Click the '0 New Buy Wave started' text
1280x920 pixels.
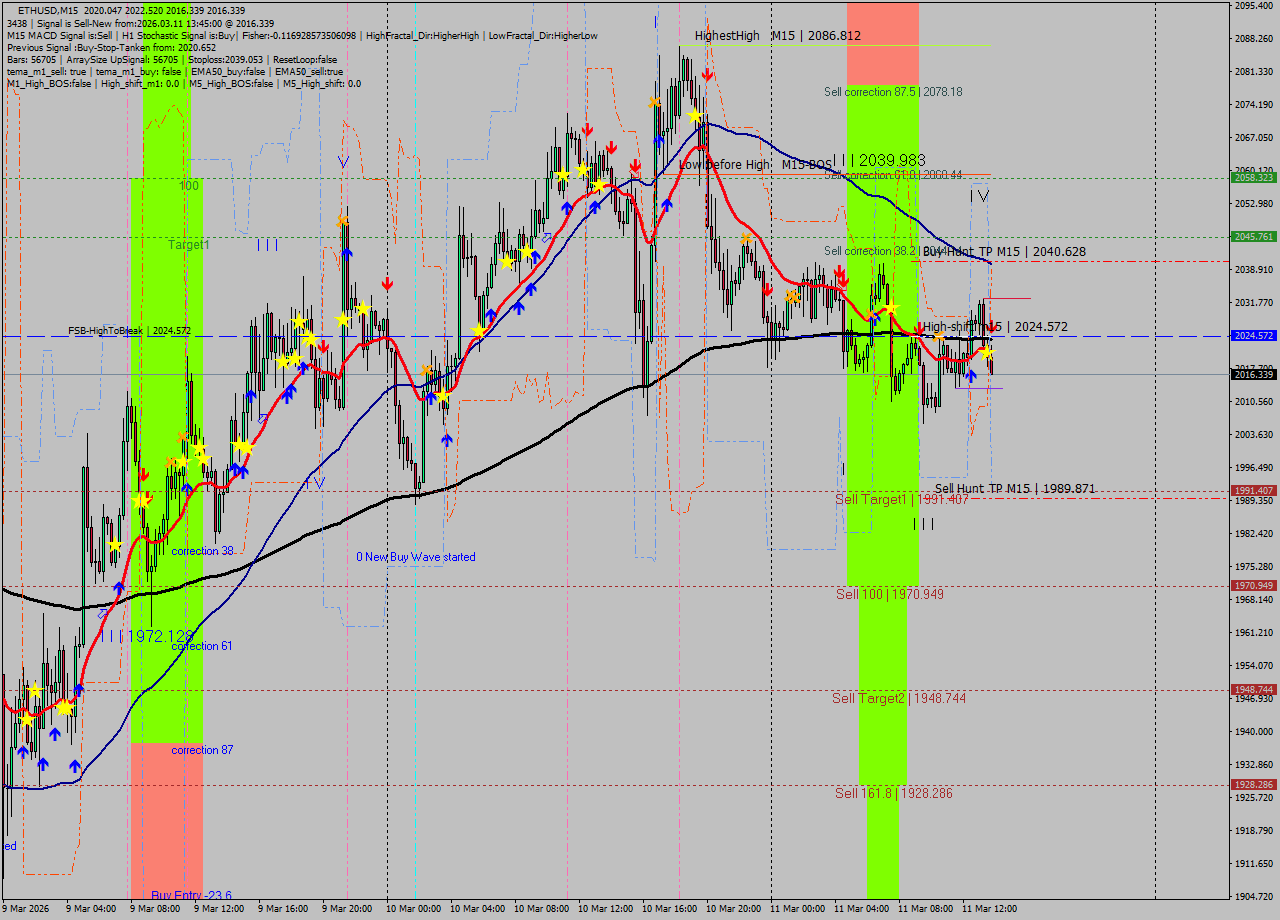pos(416,557)
